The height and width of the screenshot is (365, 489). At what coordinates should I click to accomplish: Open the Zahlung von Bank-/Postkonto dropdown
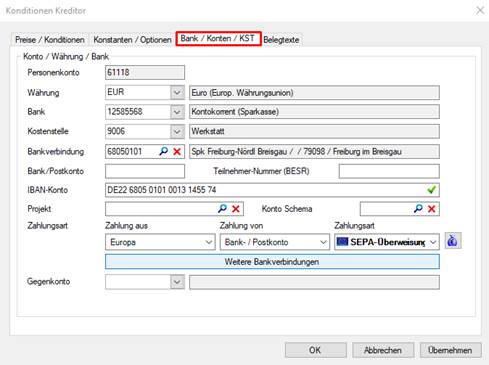point(275,242)
